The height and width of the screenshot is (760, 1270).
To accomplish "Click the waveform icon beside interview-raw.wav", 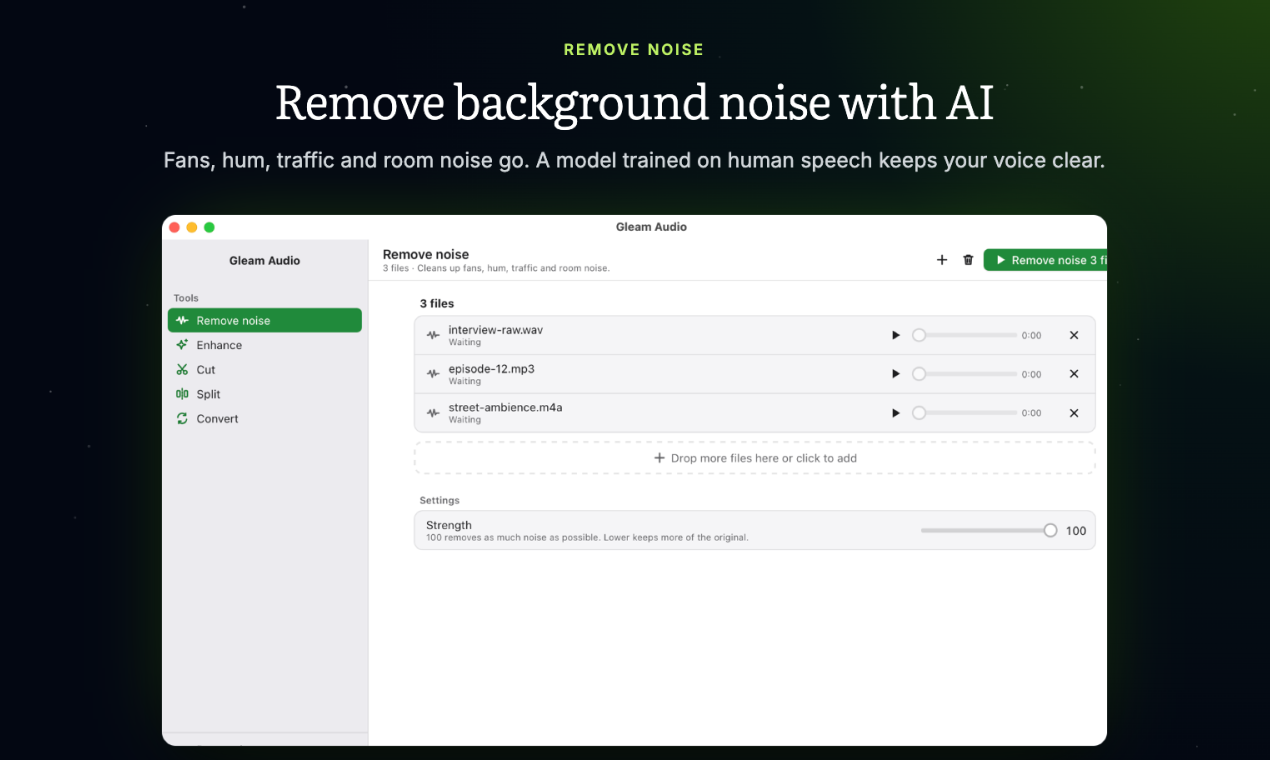I will (433, 335).
